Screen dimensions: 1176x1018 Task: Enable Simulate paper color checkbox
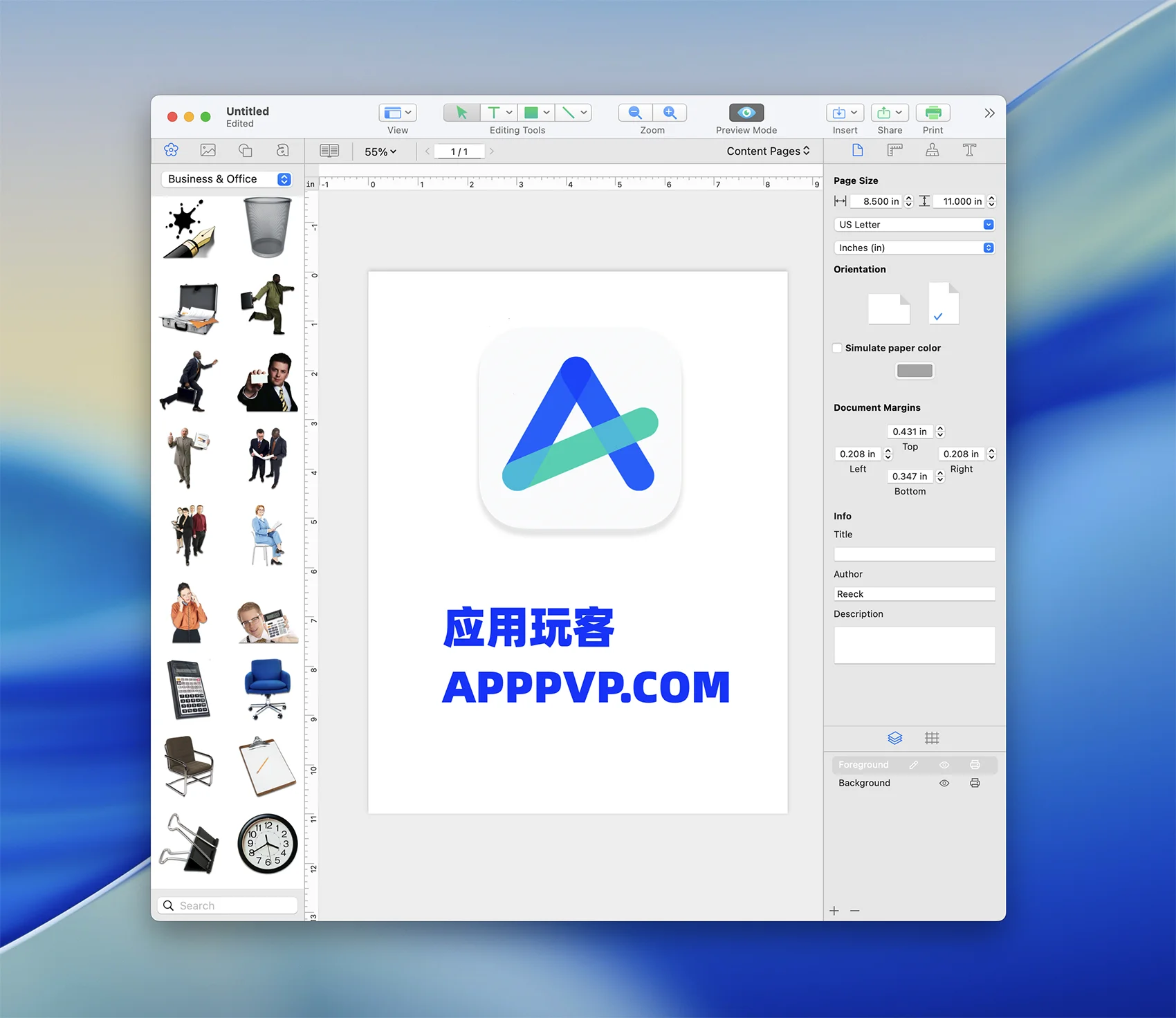(x=838, y=348)
